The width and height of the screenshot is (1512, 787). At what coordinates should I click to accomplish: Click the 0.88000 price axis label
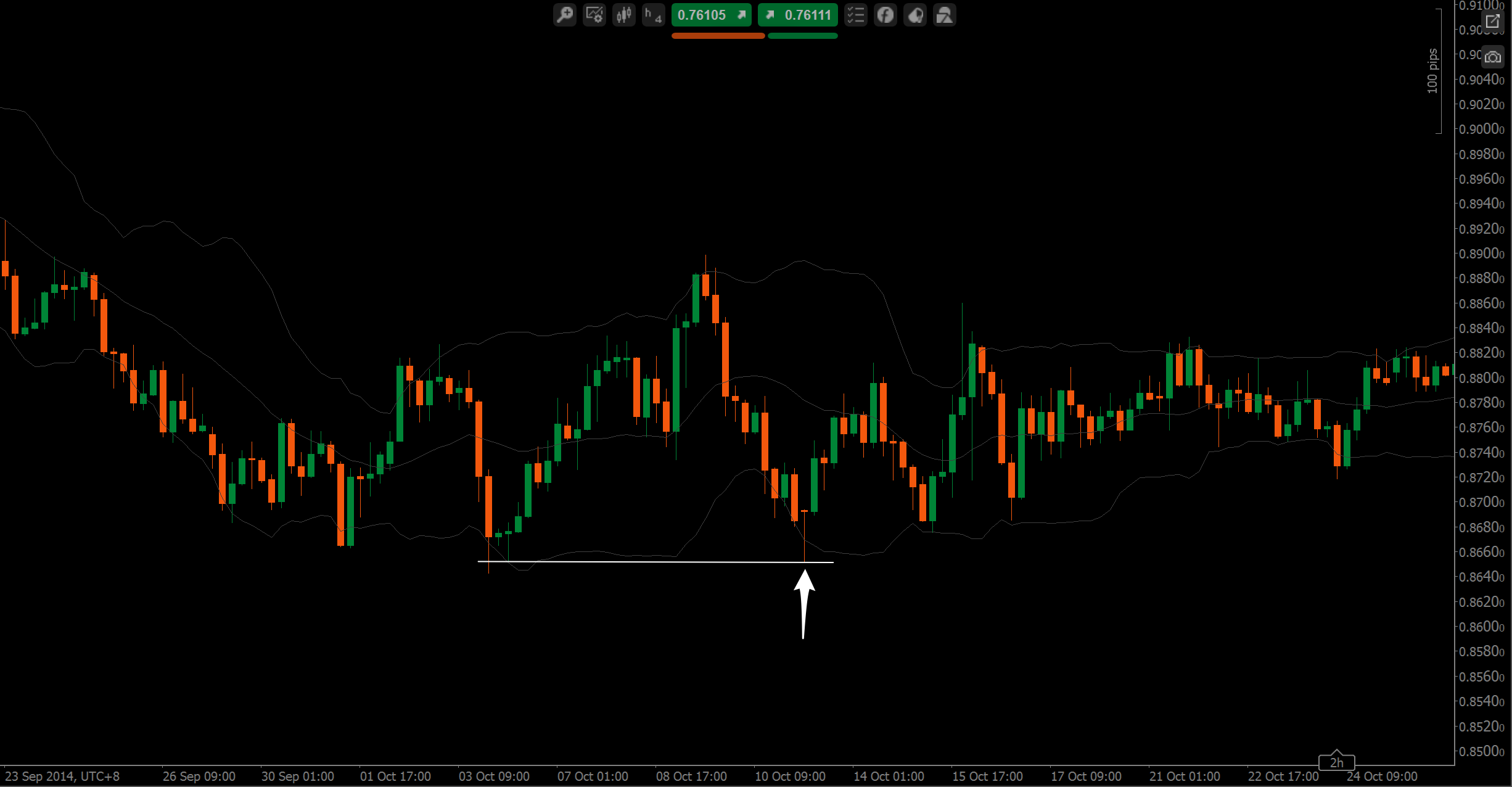pyautogui.click(x=1482, y=377)
